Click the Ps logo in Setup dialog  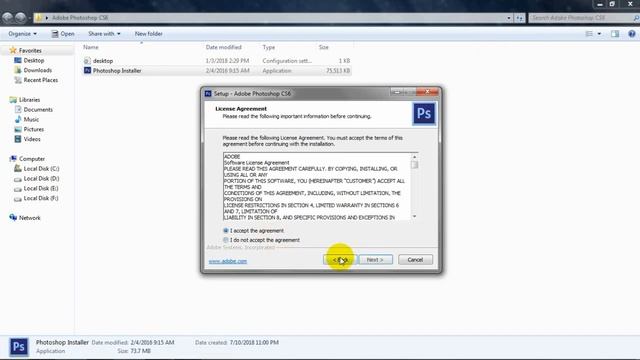(x=424, y=114)
